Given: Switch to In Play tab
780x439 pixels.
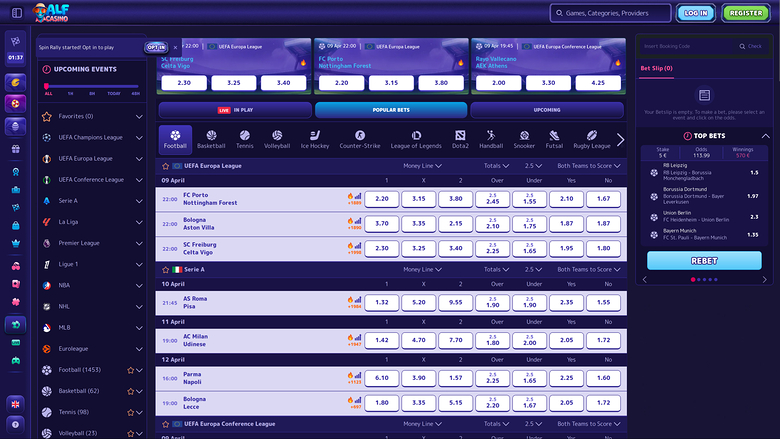Looking at the screenshot, I should click(235, 110).
